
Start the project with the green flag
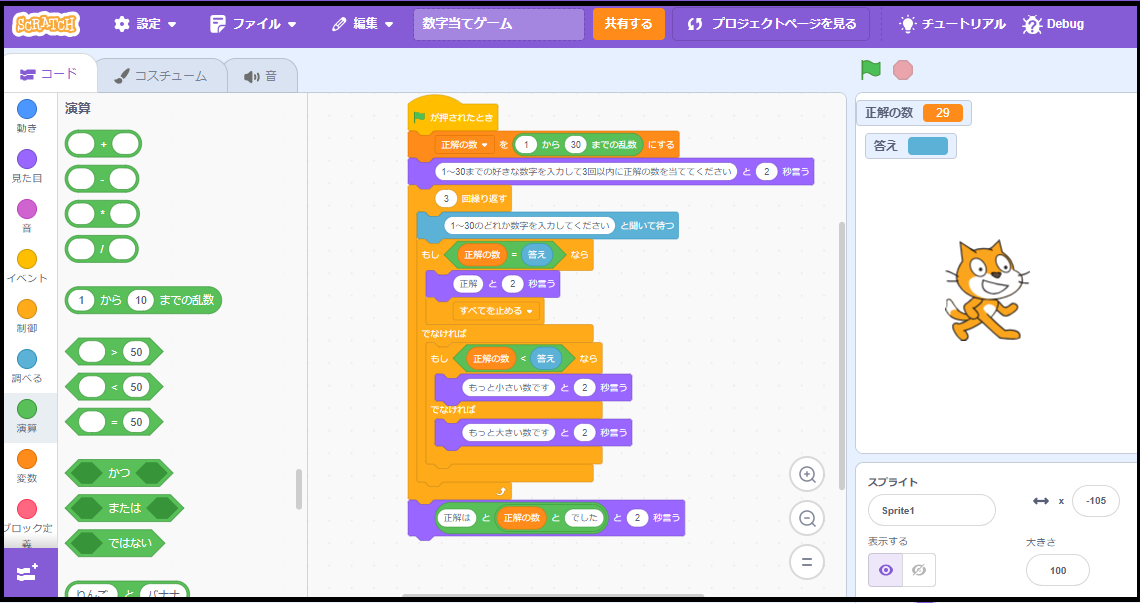click(870, 70)
